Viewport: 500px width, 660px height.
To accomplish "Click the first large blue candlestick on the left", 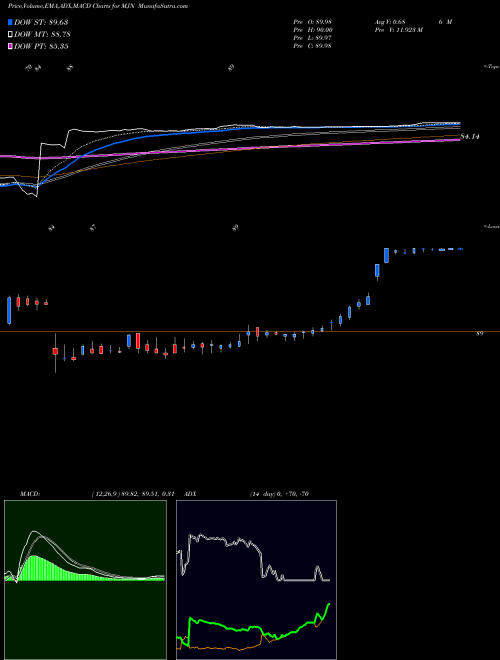I will (9, 310).
